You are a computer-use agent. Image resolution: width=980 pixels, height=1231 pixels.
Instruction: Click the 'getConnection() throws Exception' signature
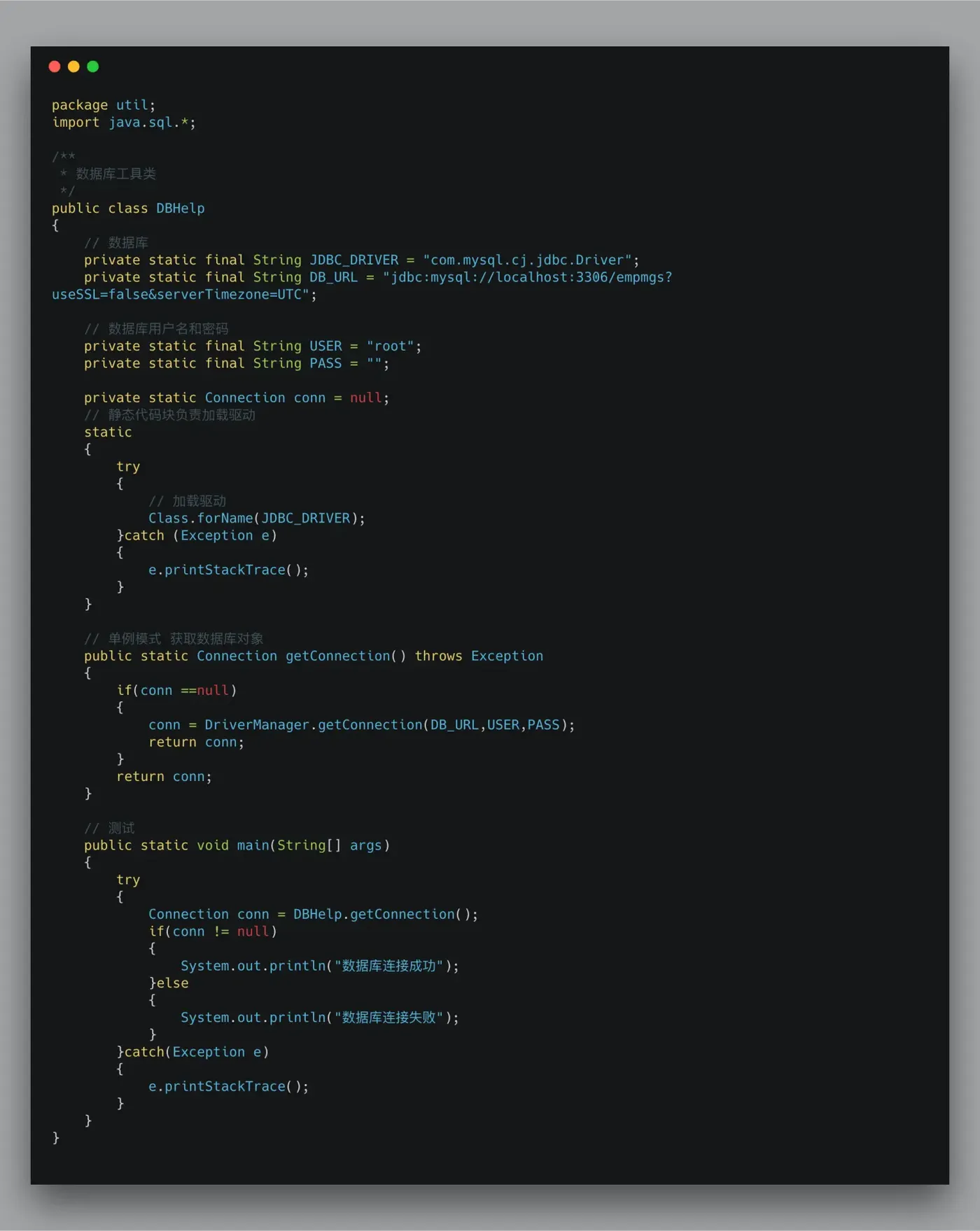[x=414, y=656]
